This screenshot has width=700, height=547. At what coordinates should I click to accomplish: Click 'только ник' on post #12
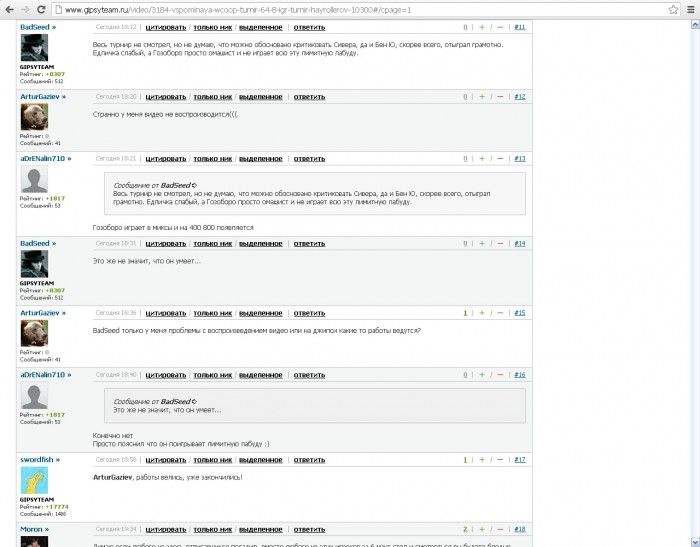212,97
